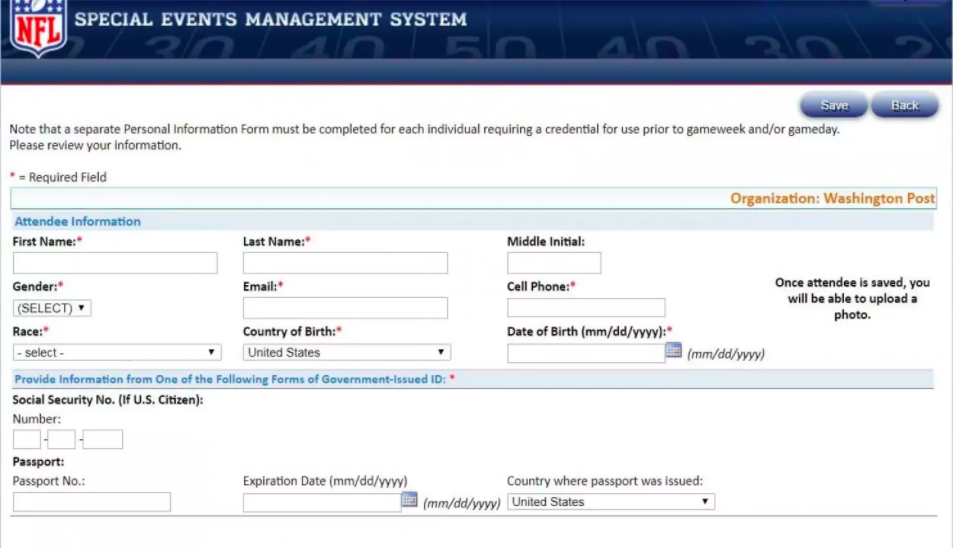The width and height of the screenshot is (956, 548).
Task: Click into the First Name field
Action: pos(115,263)
